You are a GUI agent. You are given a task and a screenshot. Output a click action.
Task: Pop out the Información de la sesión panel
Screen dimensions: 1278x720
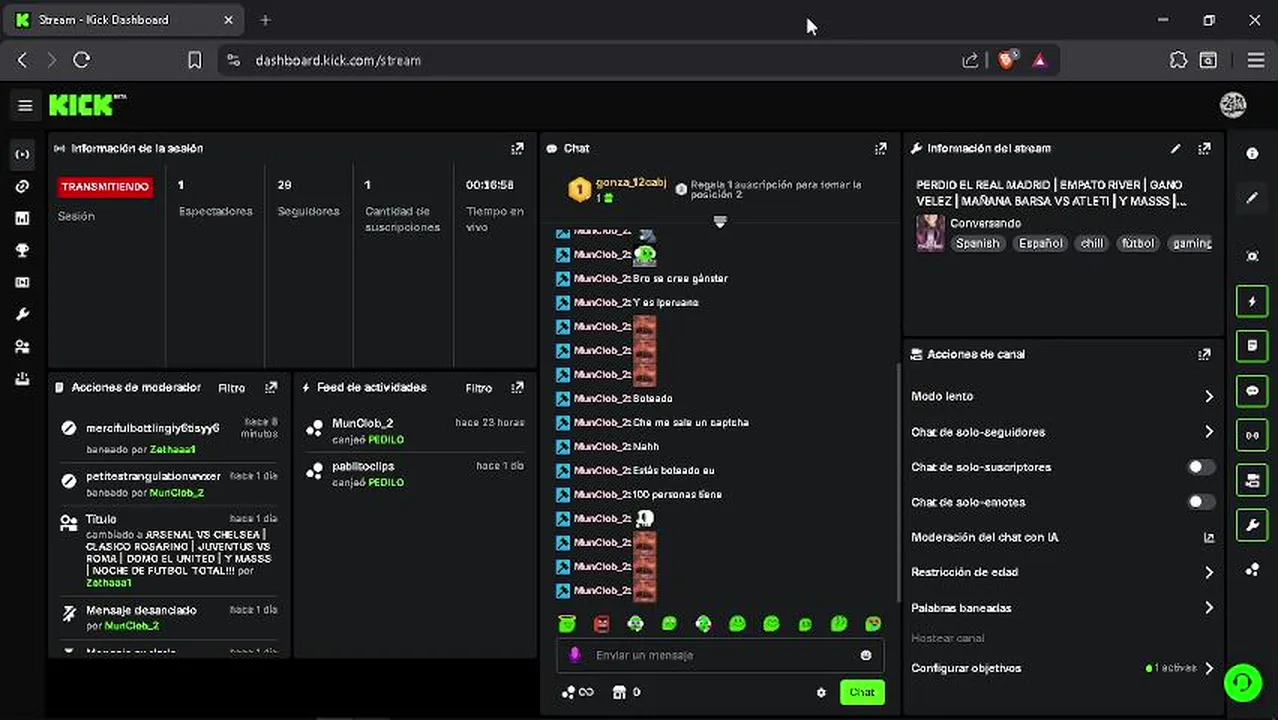[517, 148]
